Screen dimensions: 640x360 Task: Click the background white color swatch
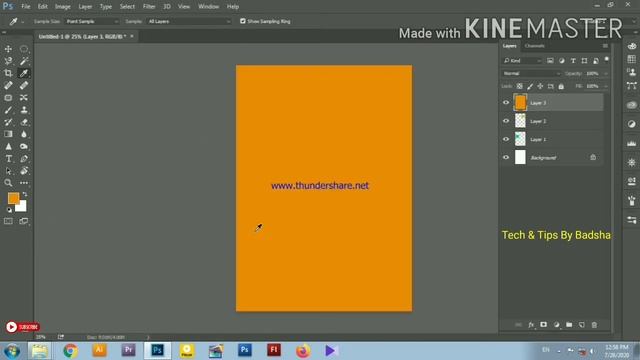(22, 207)
